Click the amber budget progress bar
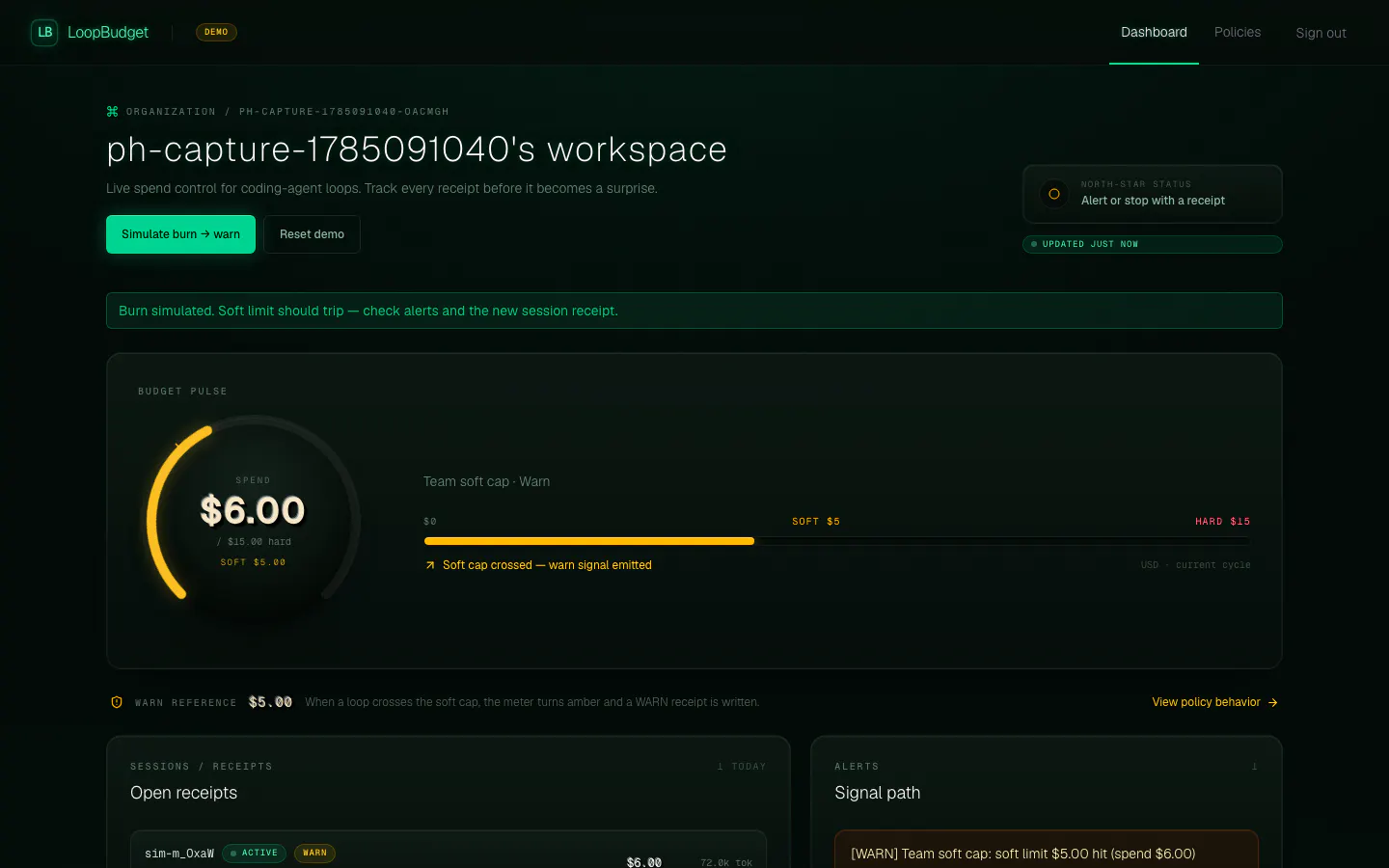This screenshot has width=1389, height=868. point(588,541)
